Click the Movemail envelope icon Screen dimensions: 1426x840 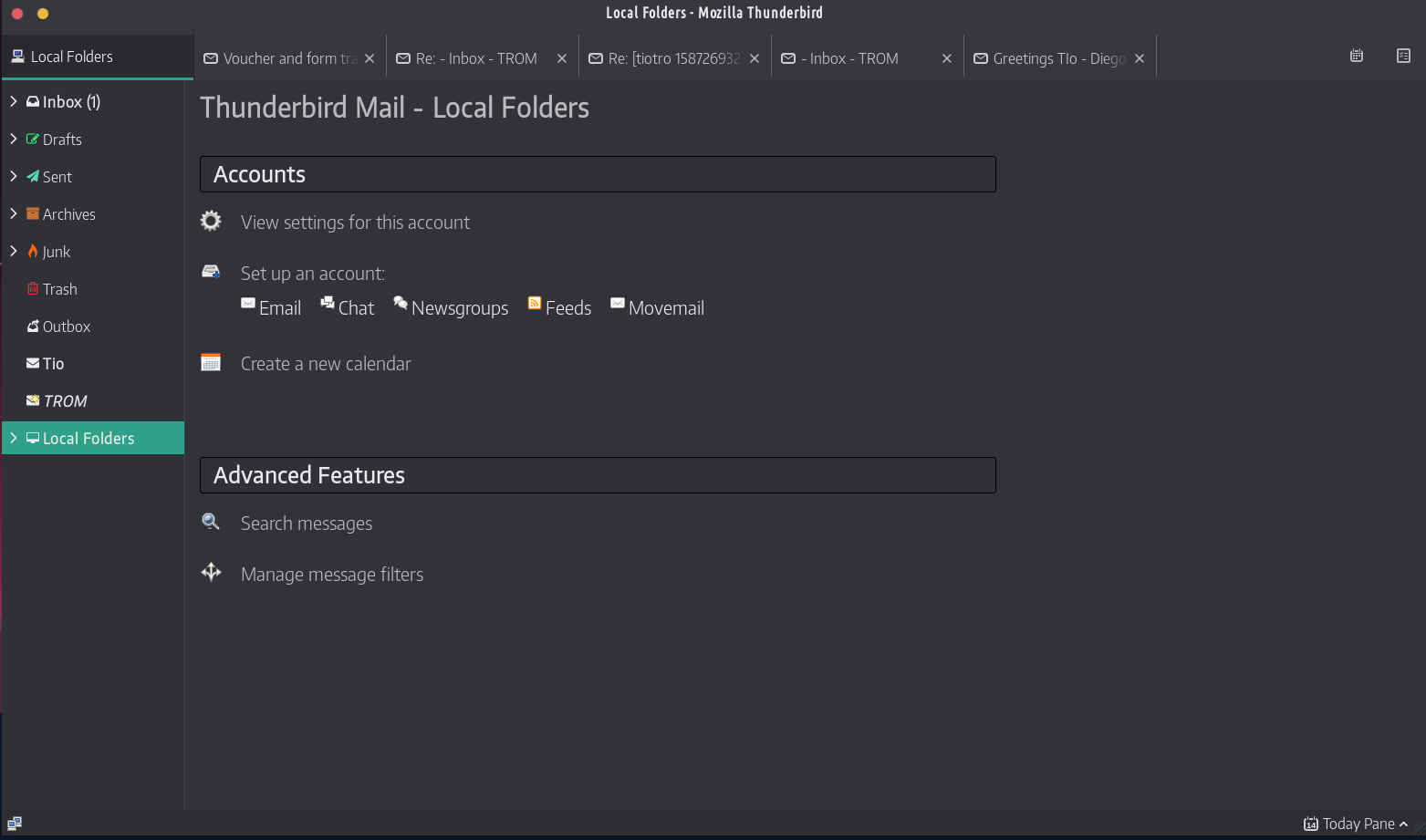coord(618,303)
